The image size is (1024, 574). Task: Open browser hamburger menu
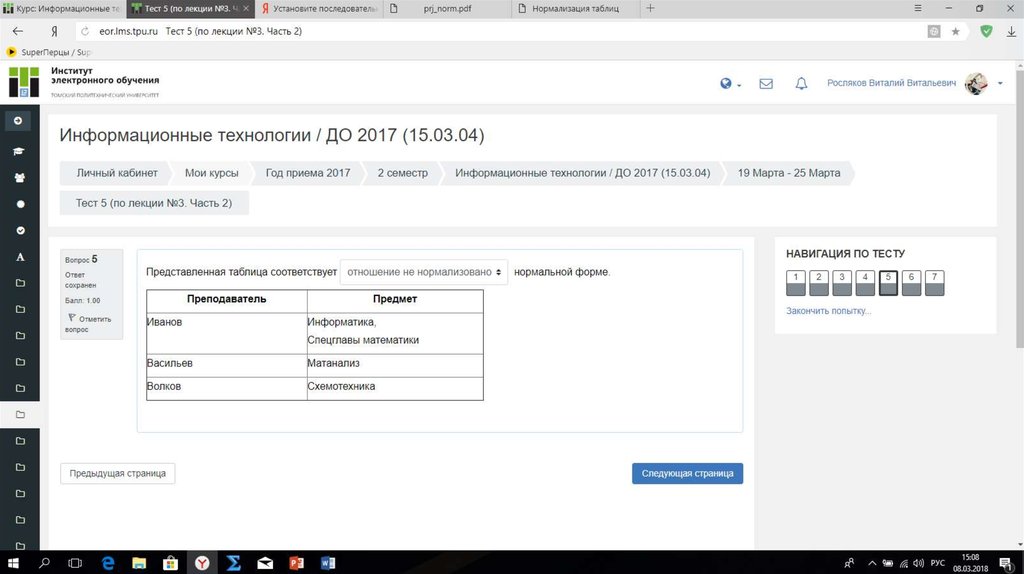(918, 8)
